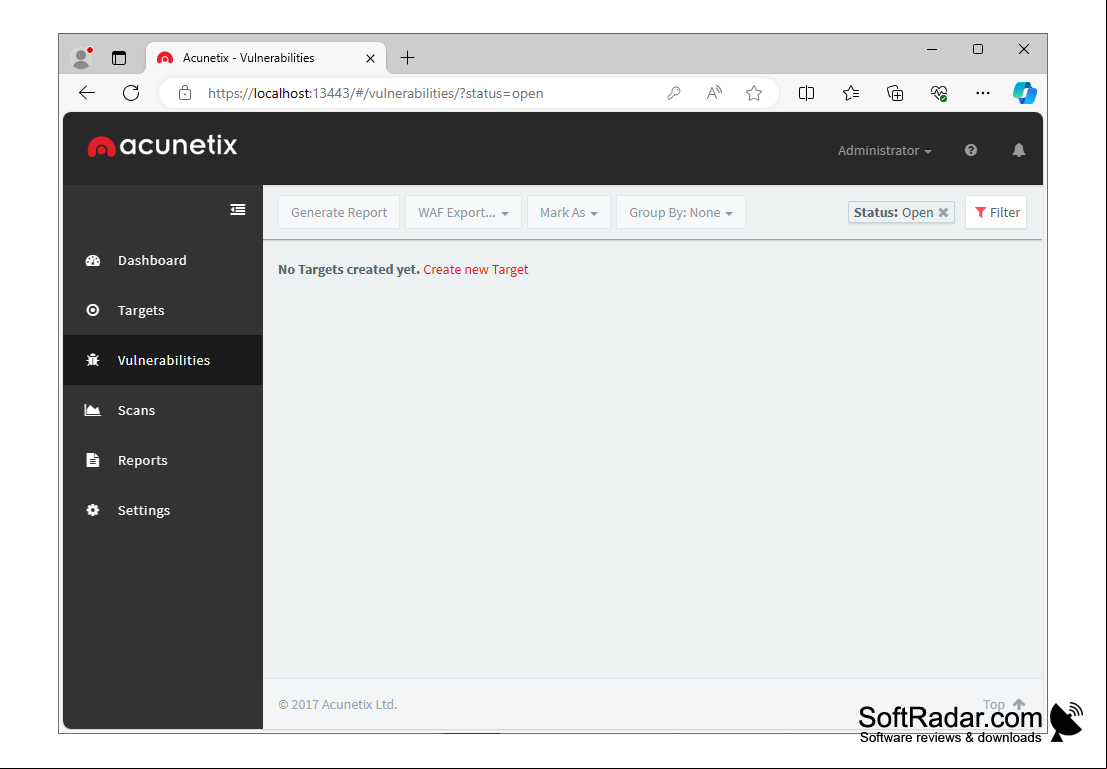Open the notifications bell icon
This screenshot has height=769, width=1107.
tap(1018, 150)
